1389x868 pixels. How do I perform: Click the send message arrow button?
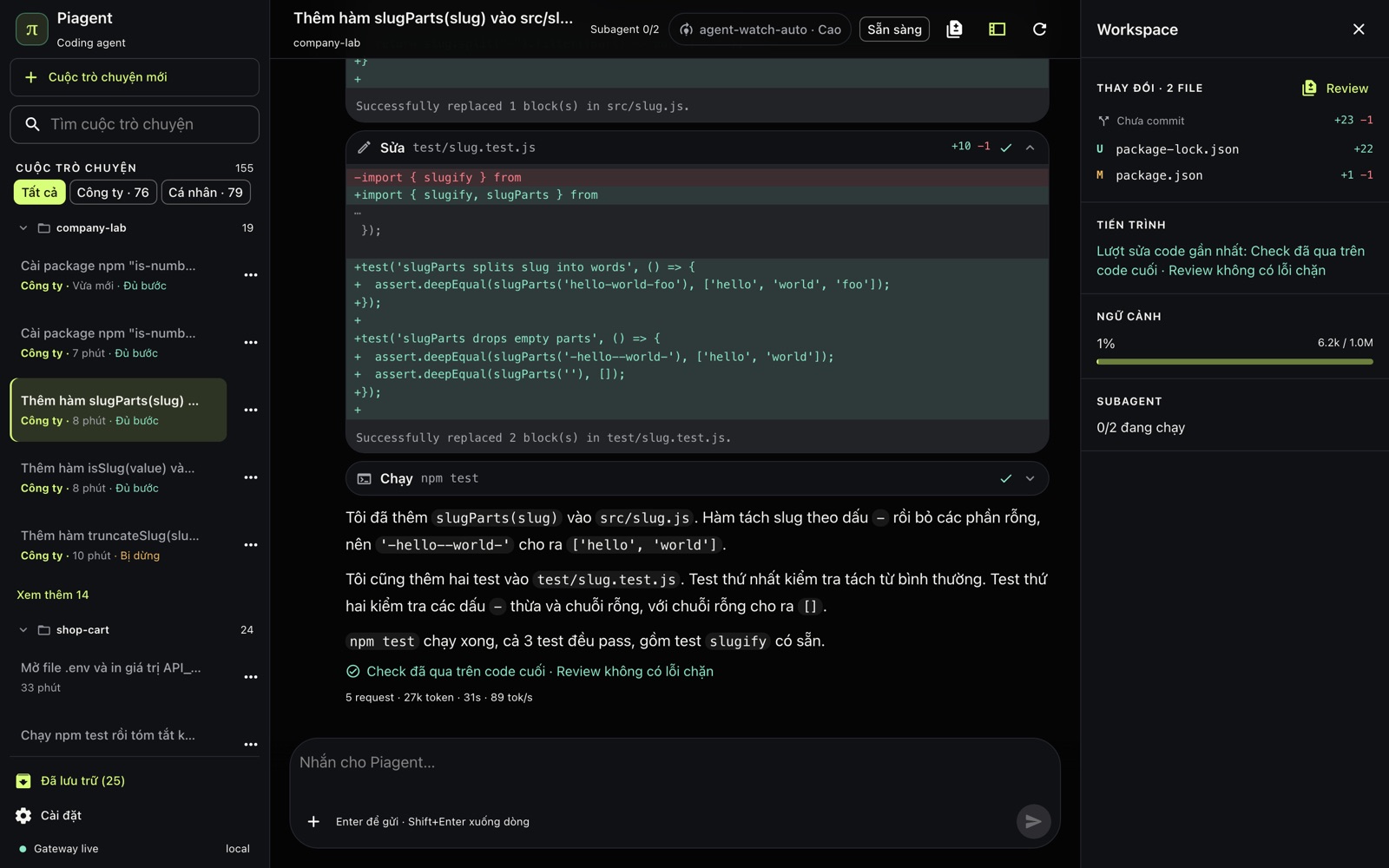1033,821
